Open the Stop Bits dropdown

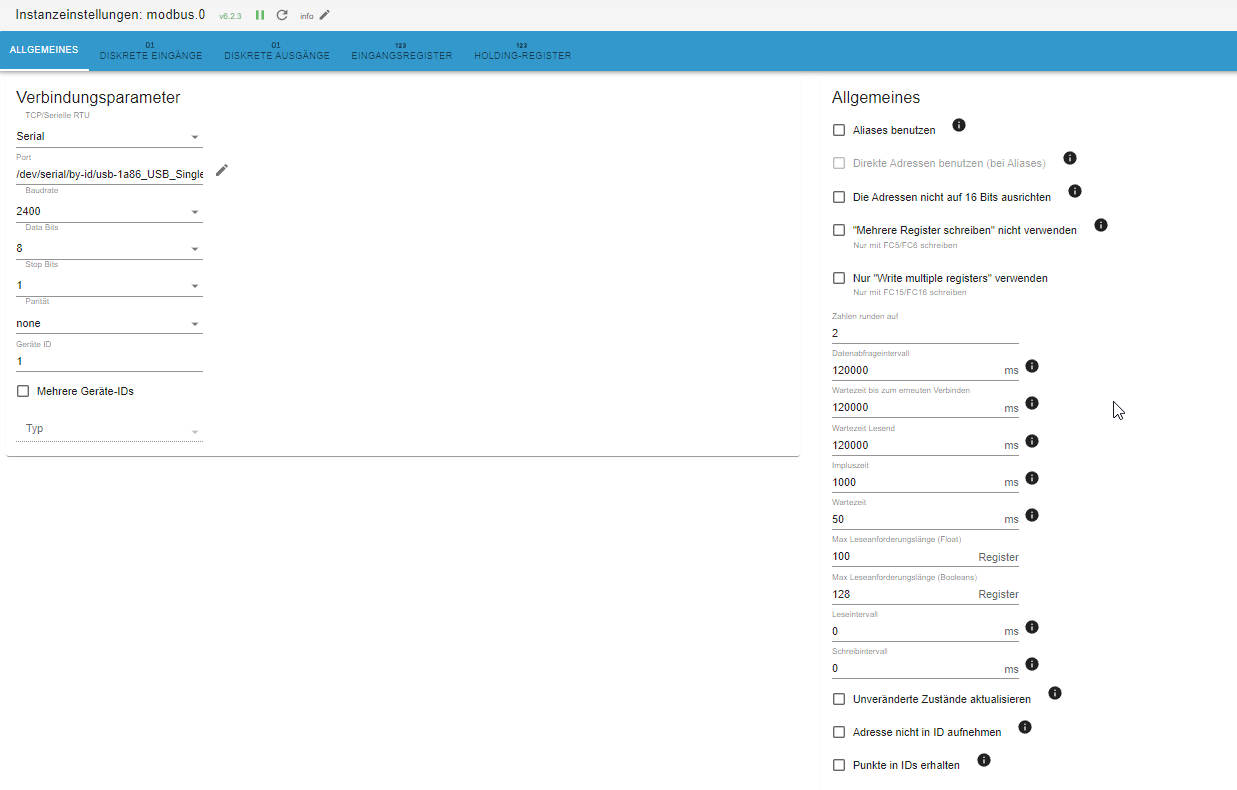point(109,285)
